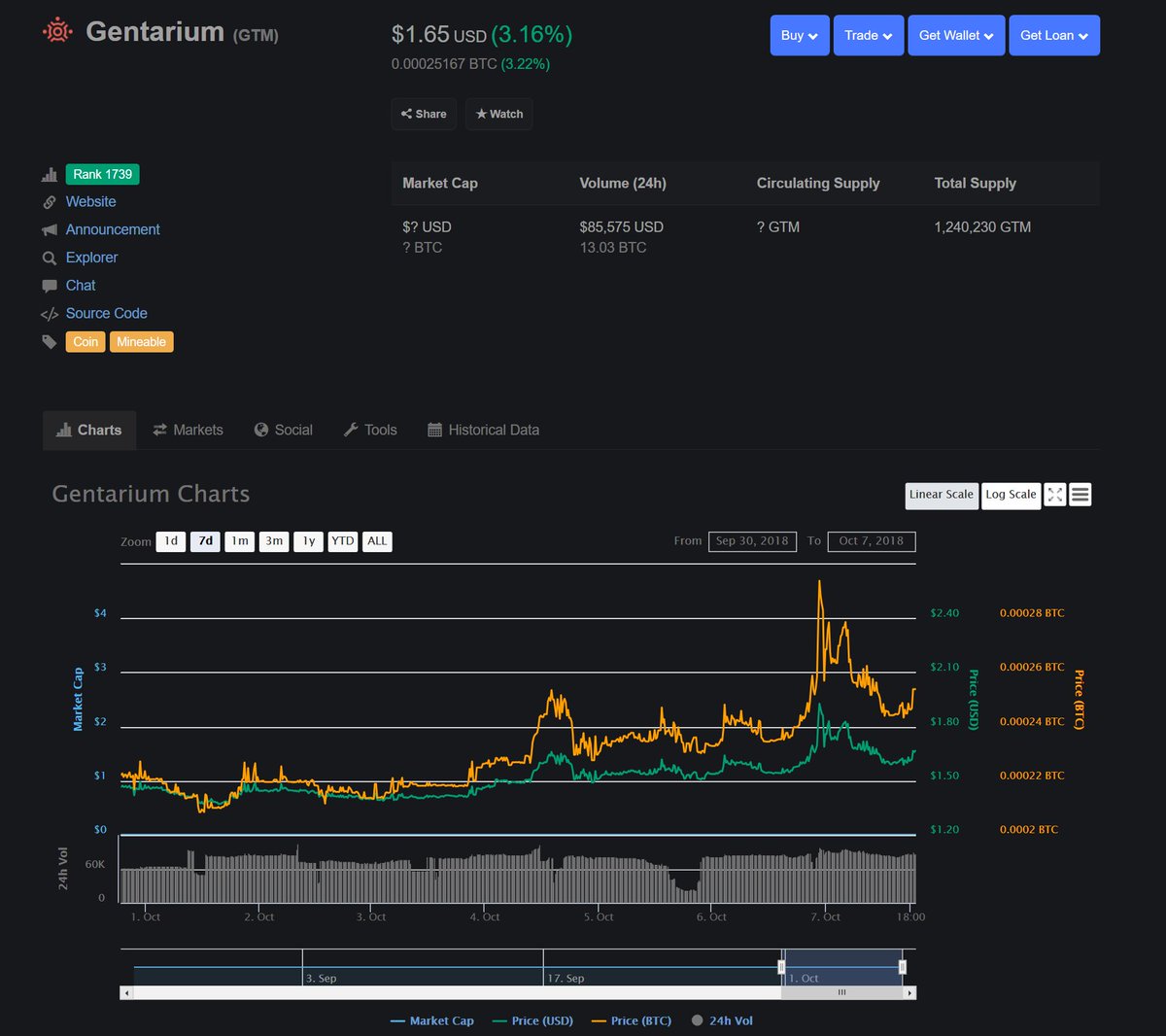Click the Website chain-link icon
Screen dimensions: 1166x1036
pos(49,202)
